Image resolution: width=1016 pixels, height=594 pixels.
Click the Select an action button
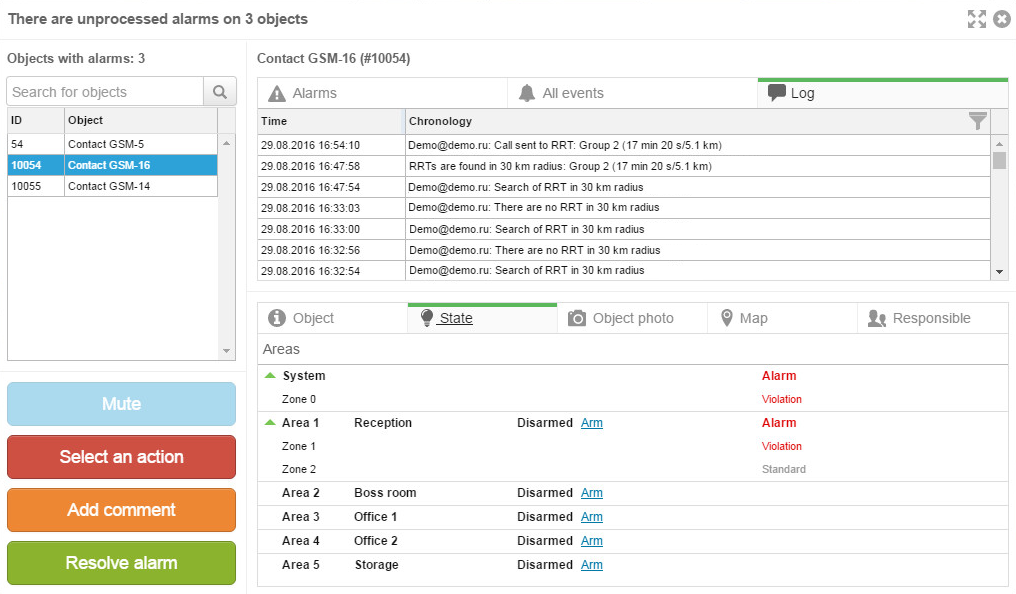(121, 457)
